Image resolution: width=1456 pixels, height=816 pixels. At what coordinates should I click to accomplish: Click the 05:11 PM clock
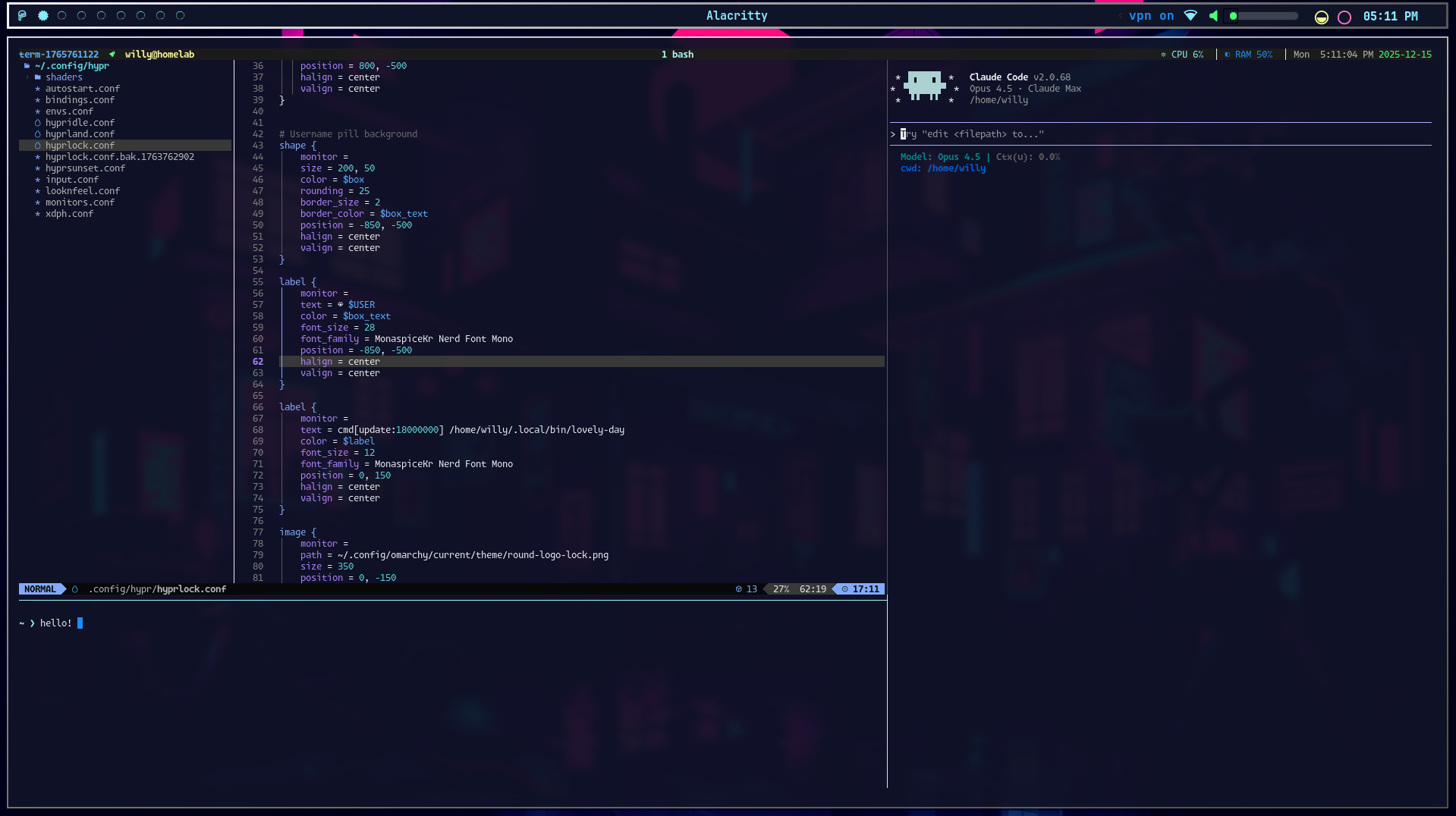1390,16
